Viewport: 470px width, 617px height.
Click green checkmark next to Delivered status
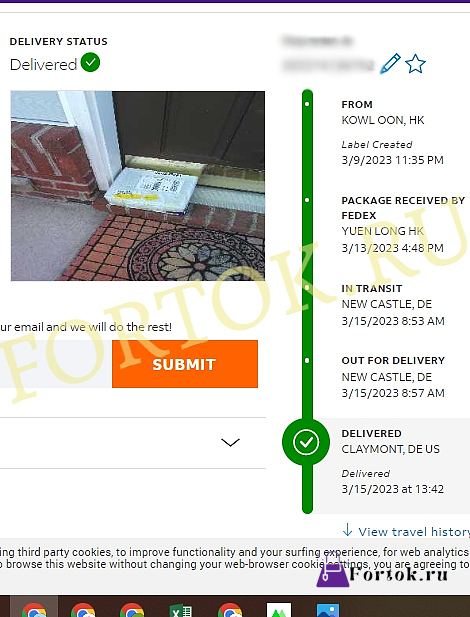tap(90, 62)
